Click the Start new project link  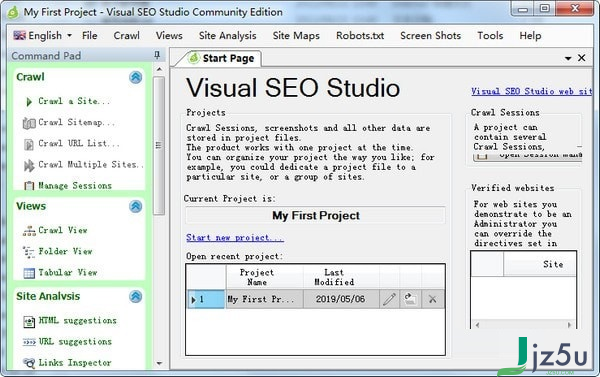[x=235, y=238]
